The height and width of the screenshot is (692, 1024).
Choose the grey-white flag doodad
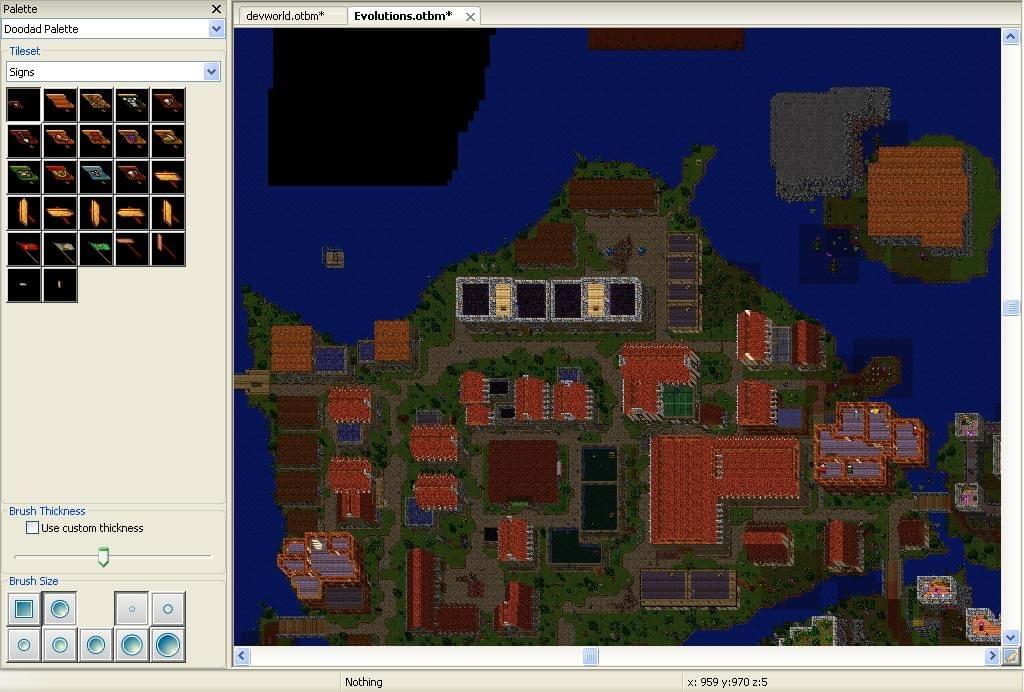click(60, 248)
